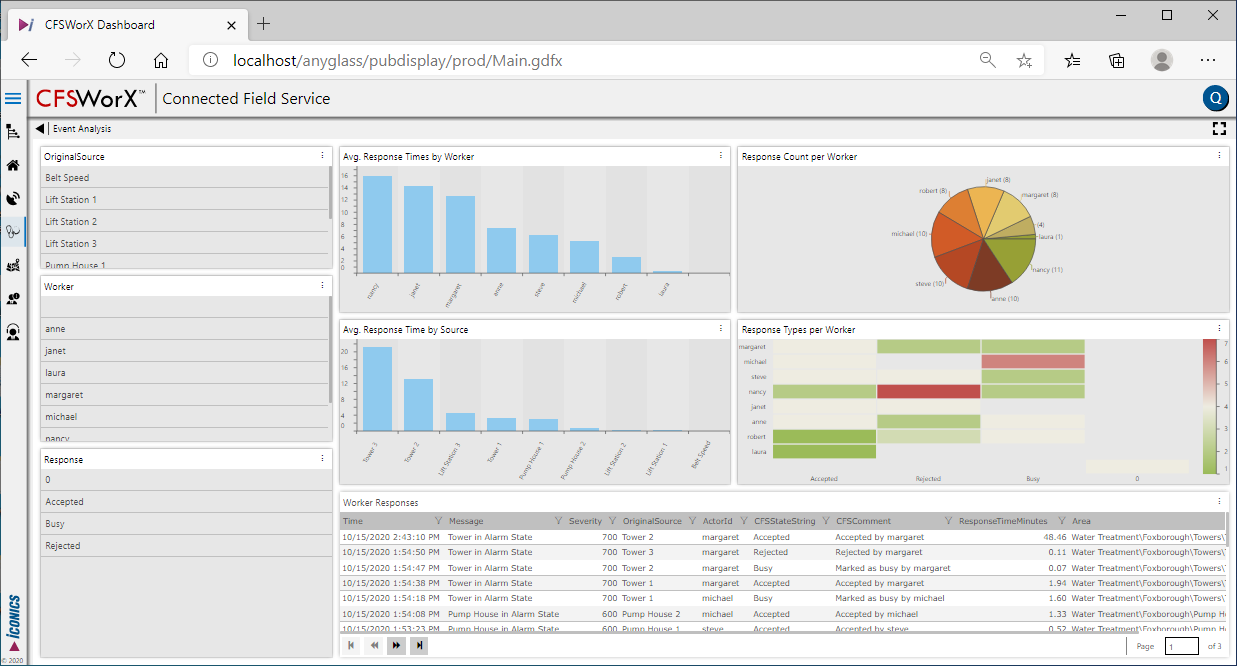Select Lift Station 2 in OriginalSource list

click(185, 222)
